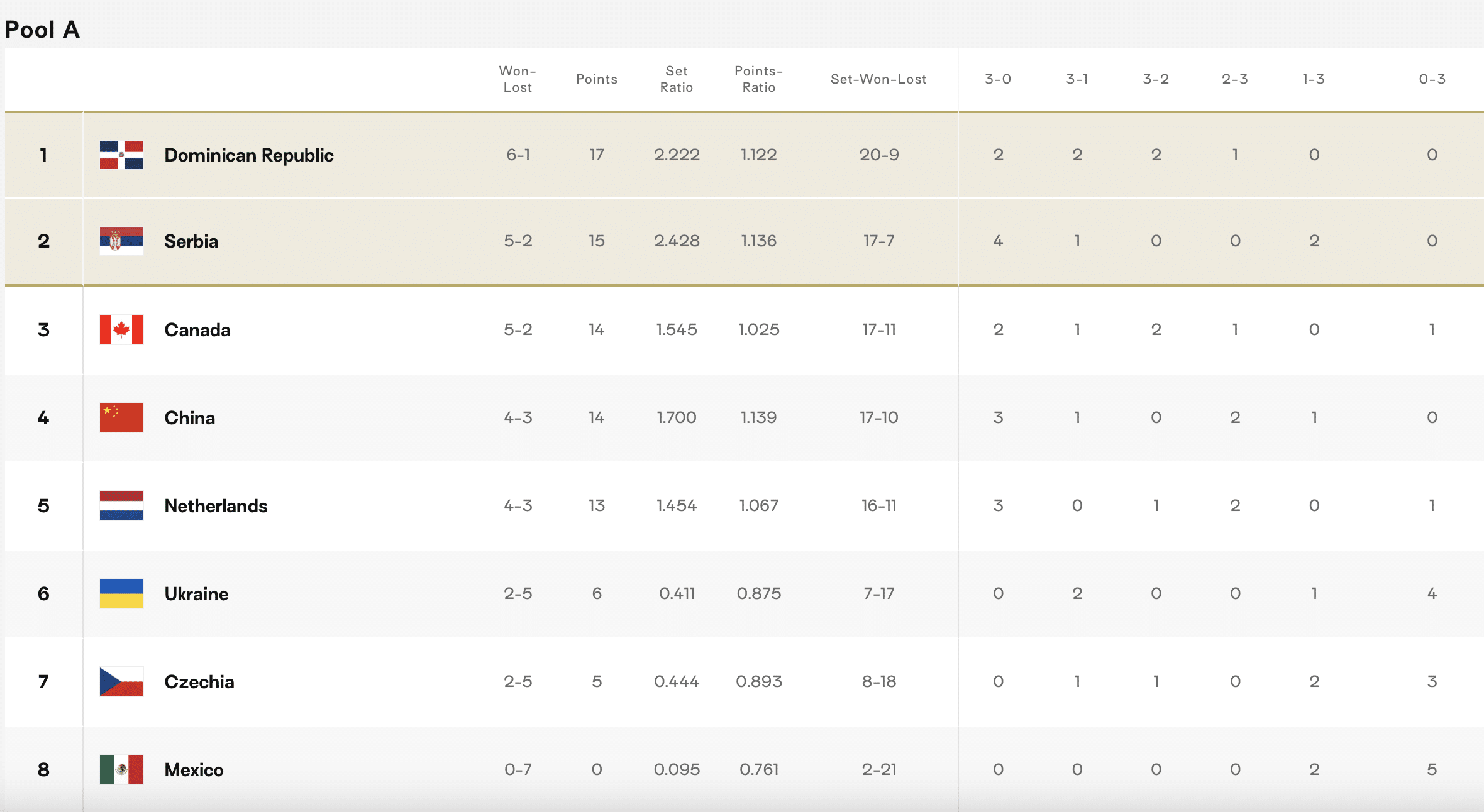Select the Canada team name
Image resolution: width=1484 pixels, height=812 pixels.
[x=197, y=330]
